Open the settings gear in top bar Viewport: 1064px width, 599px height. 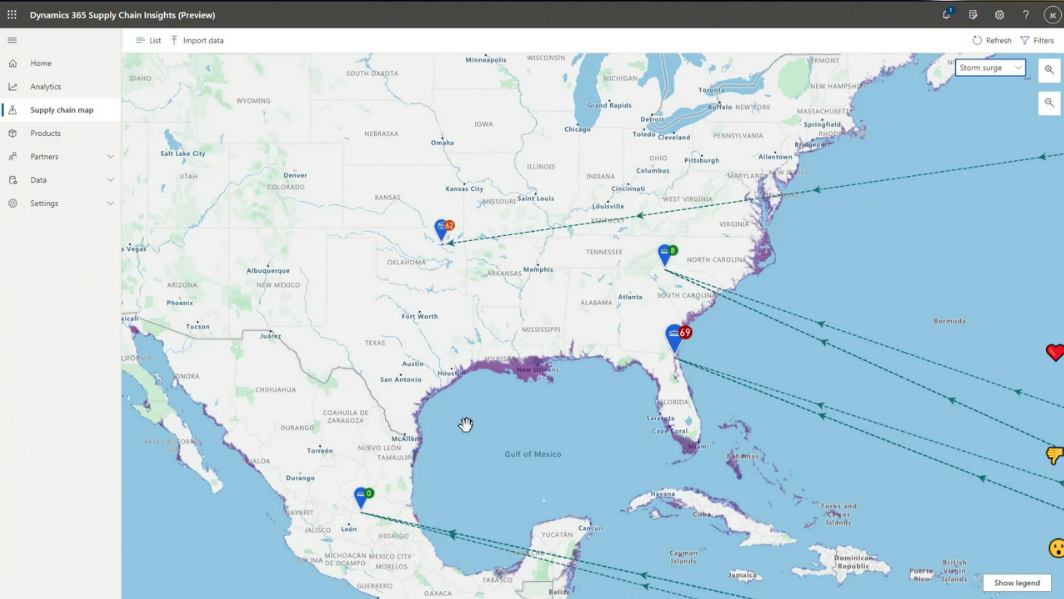tap(999, 15)
